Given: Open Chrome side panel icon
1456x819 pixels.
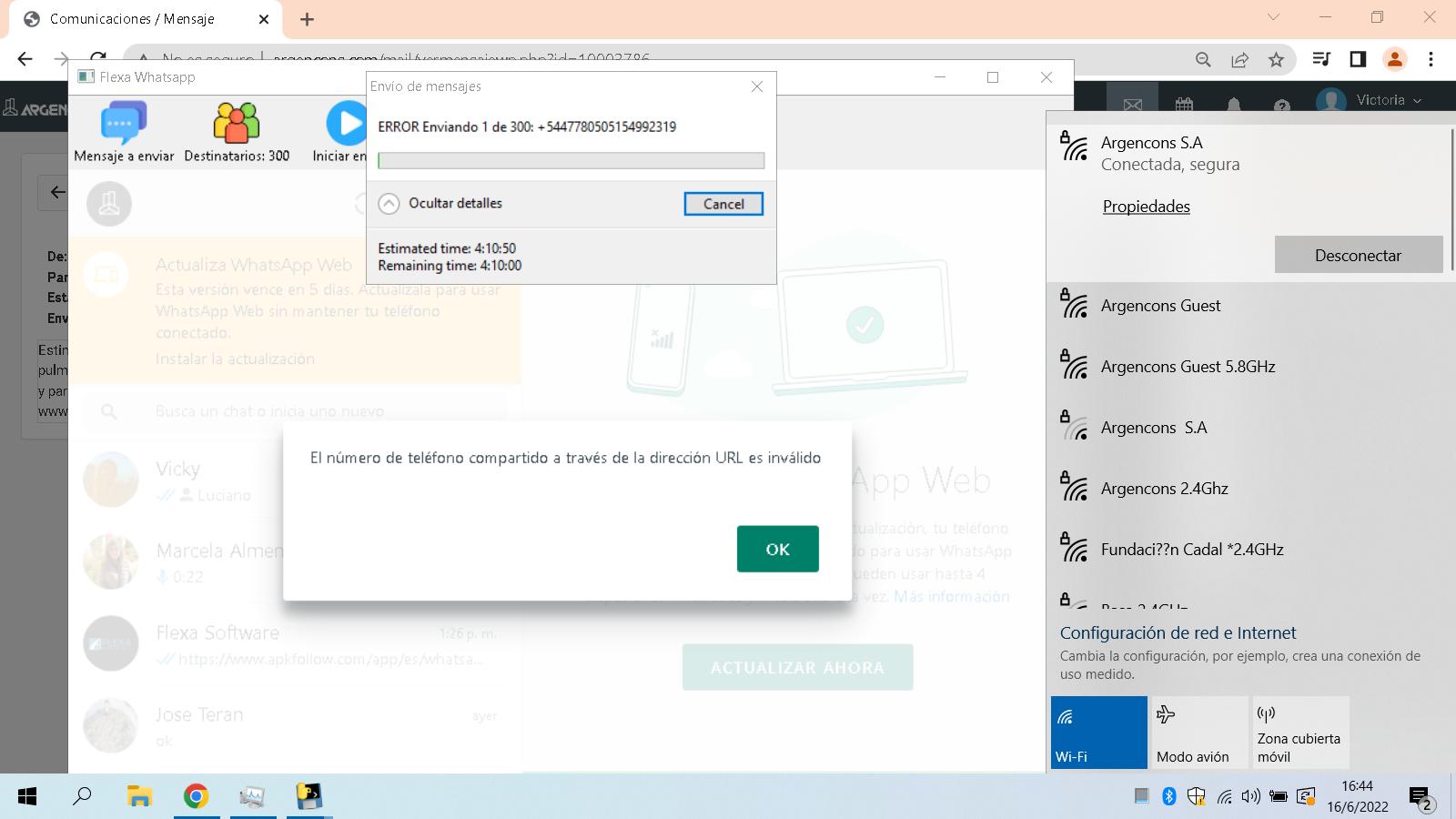Looking at the screenshot, I should [x=1358, y=59].
